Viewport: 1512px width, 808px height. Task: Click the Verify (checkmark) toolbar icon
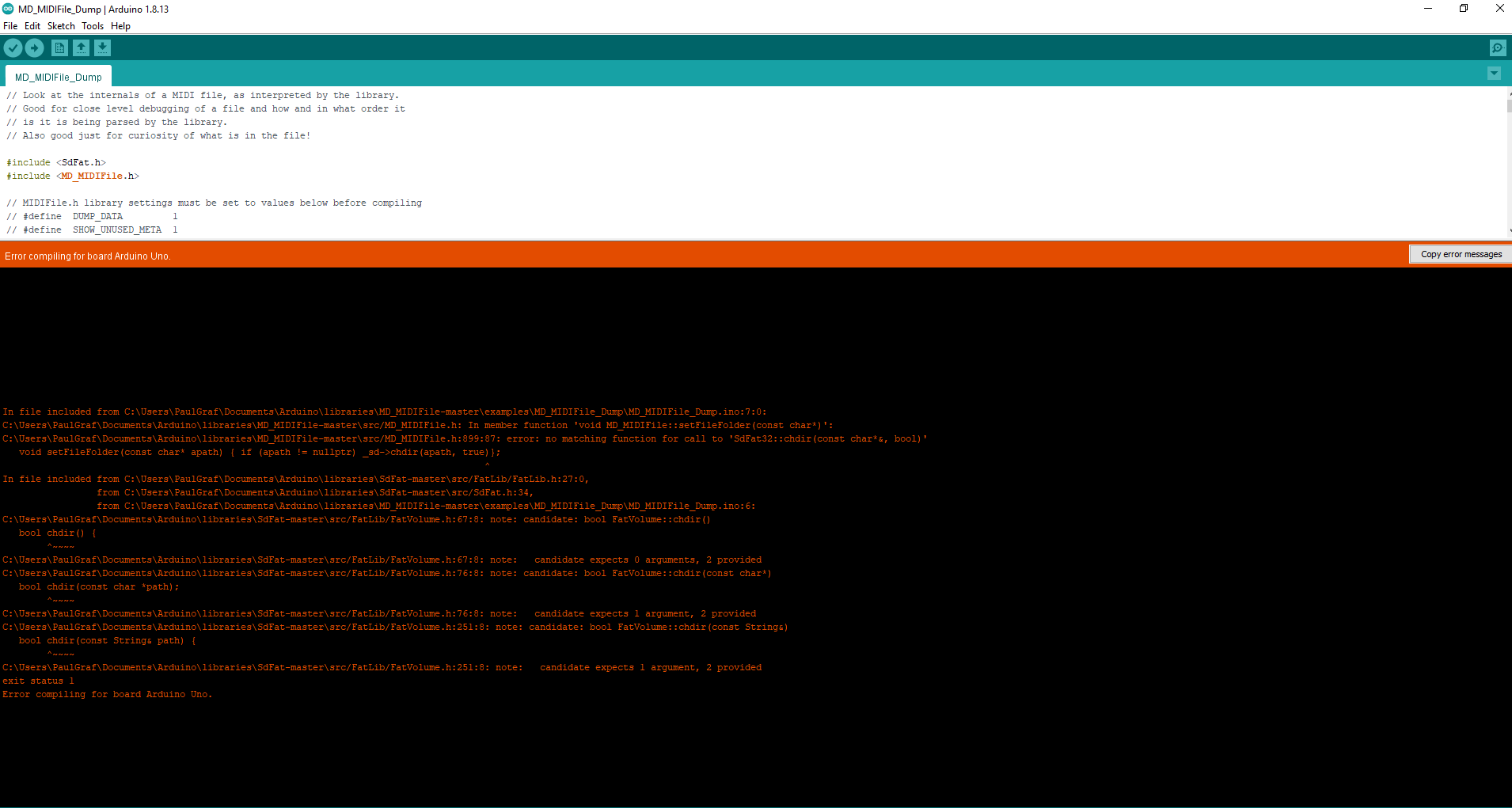click(x=13, y=47)
